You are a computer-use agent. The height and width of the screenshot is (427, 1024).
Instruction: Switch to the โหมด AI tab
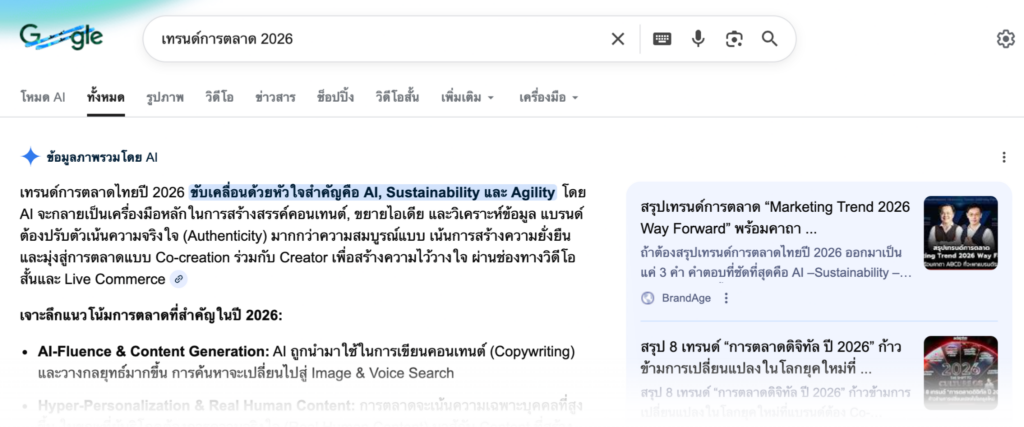pos(43,97)
